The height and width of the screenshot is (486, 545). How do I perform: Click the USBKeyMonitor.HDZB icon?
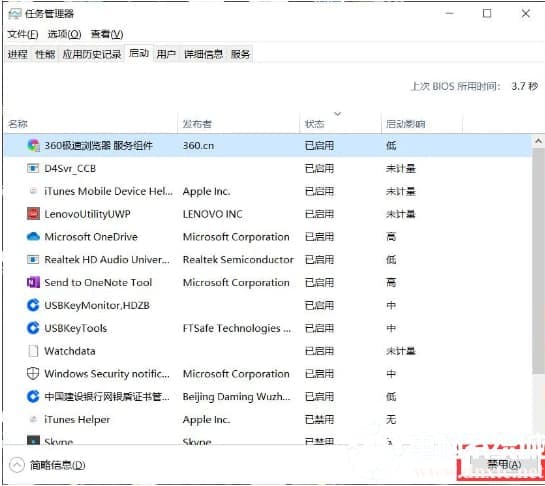coord(33,305)
